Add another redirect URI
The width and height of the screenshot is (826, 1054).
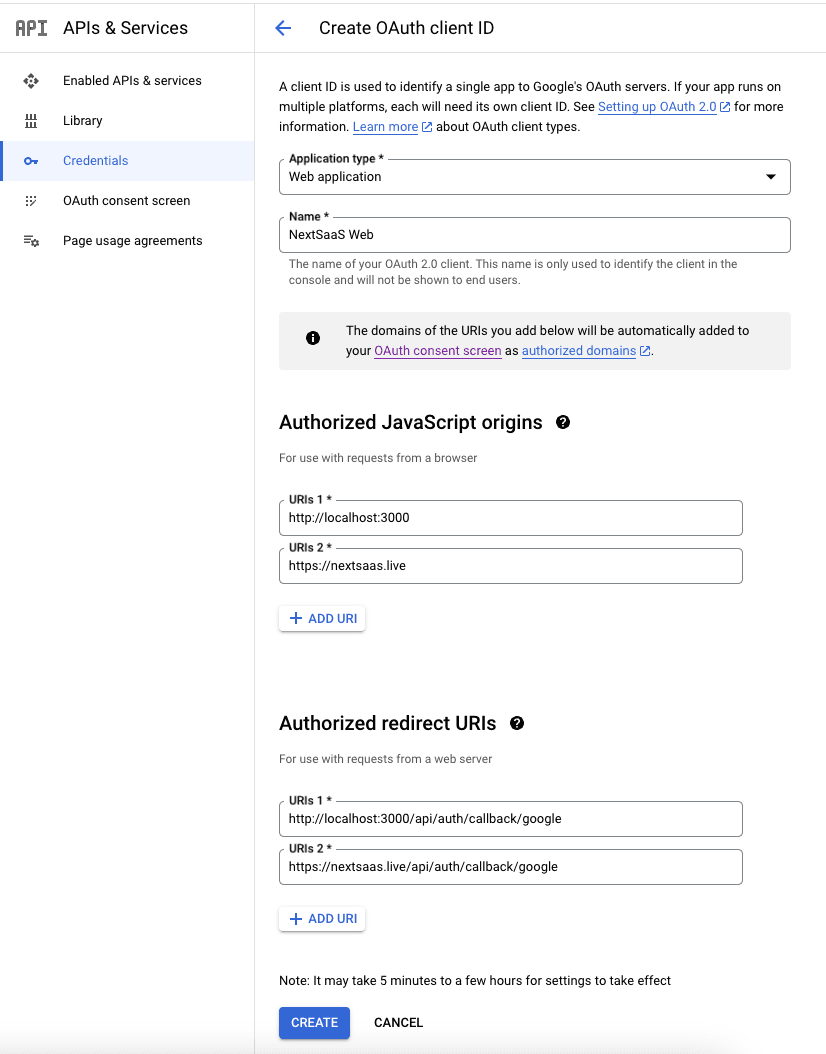321,918
